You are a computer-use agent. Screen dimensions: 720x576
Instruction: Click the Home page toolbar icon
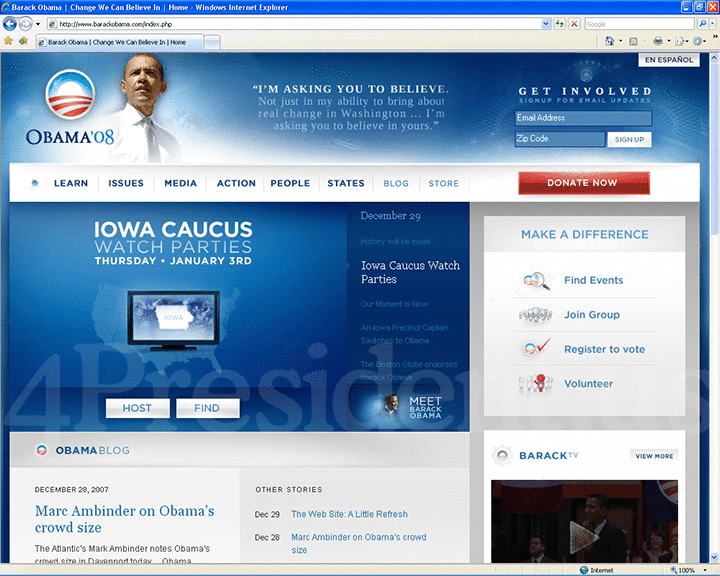point(609,41)
